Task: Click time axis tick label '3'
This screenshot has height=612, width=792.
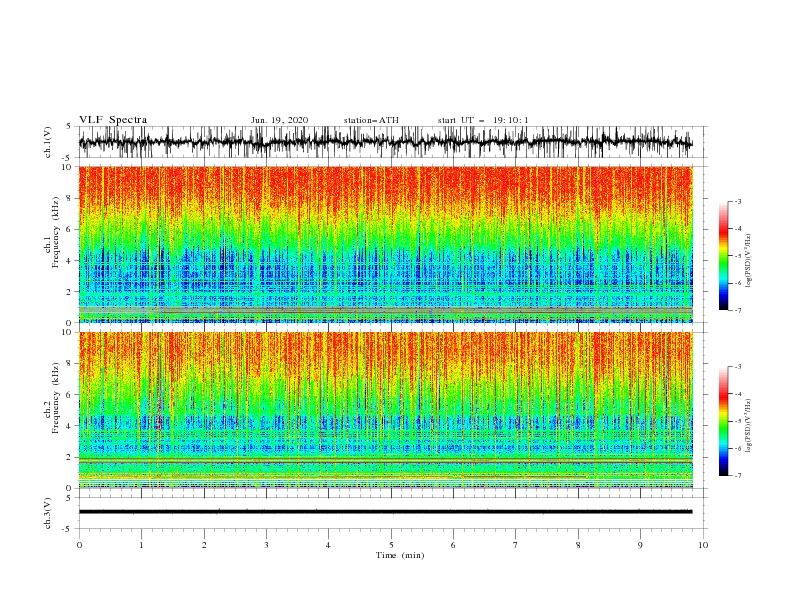Action: pos(266,545)
